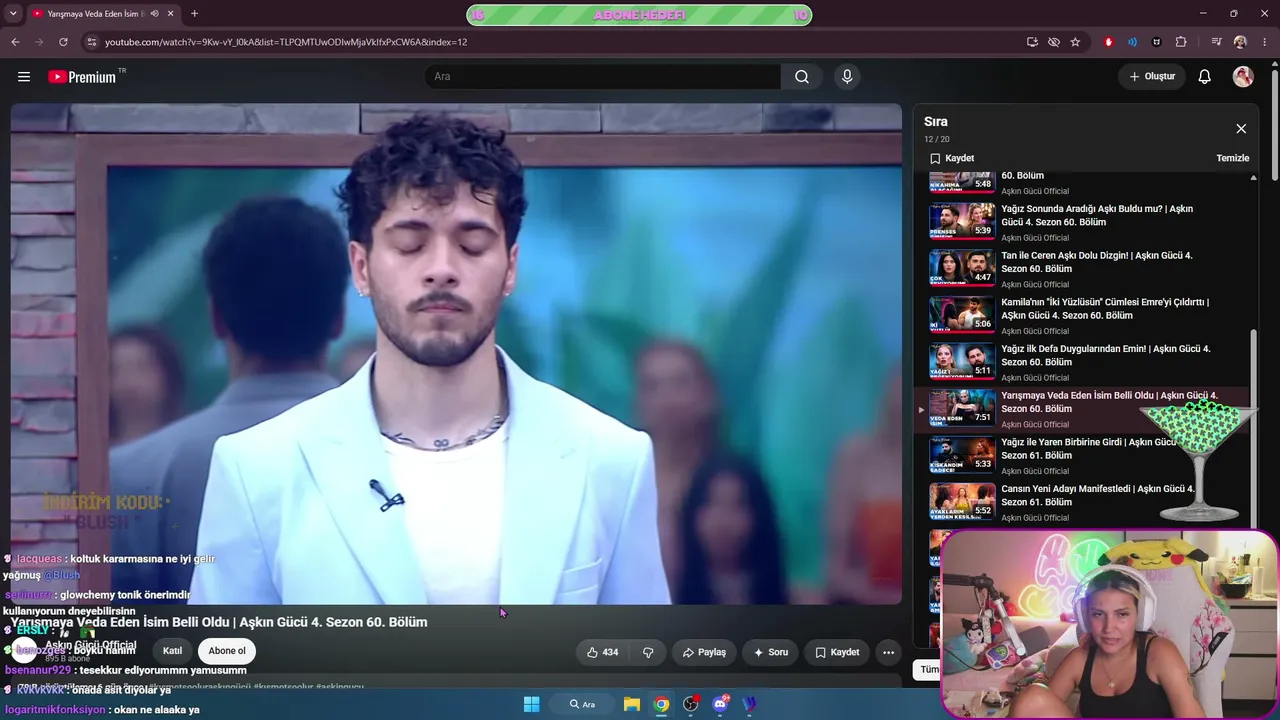Play 'Kamila'nın İki Yüzlüsün Cümlesi' queue video

pyautogui.click(x=1105, y=308)
